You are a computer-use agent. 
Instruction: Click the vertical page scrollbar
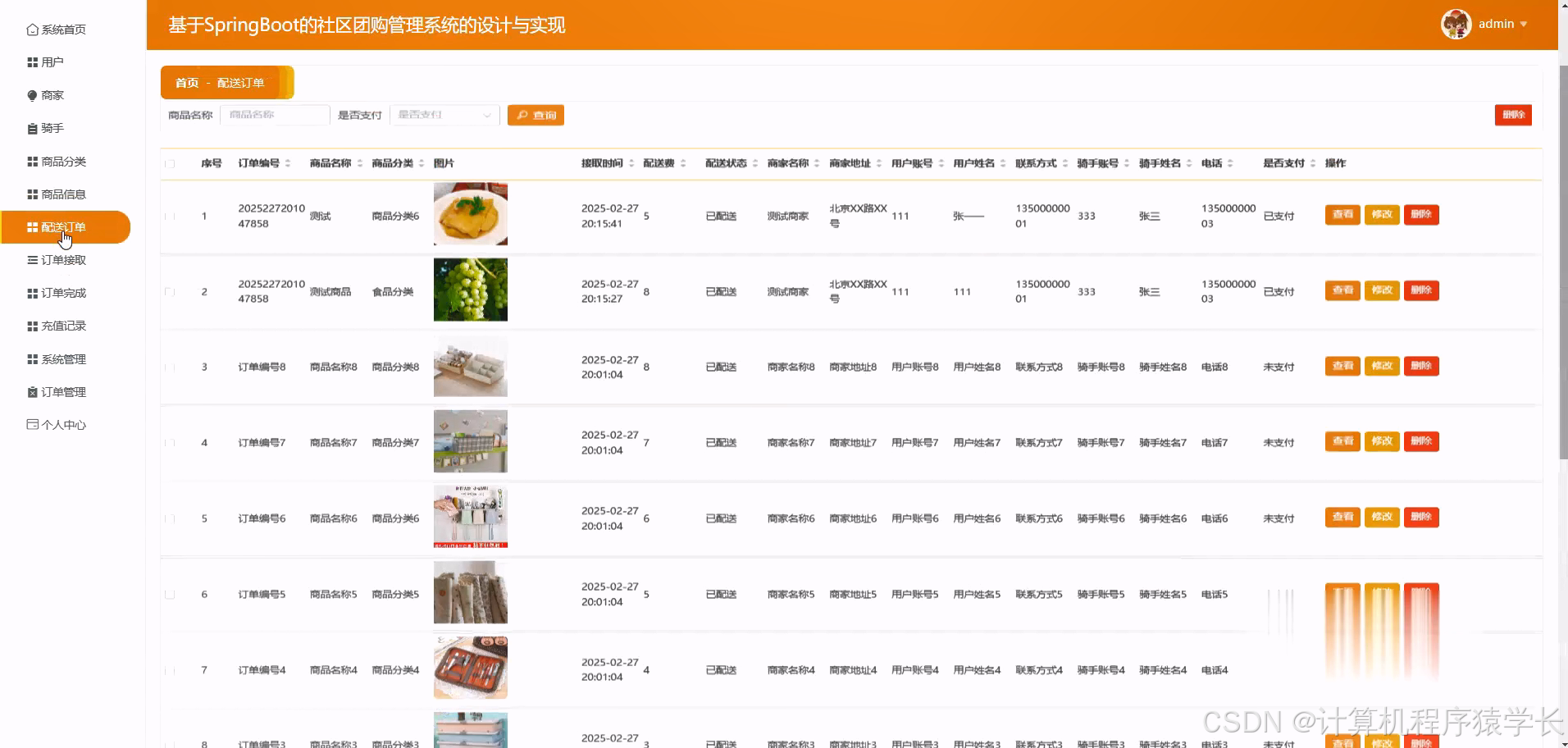click(1563, 262)
